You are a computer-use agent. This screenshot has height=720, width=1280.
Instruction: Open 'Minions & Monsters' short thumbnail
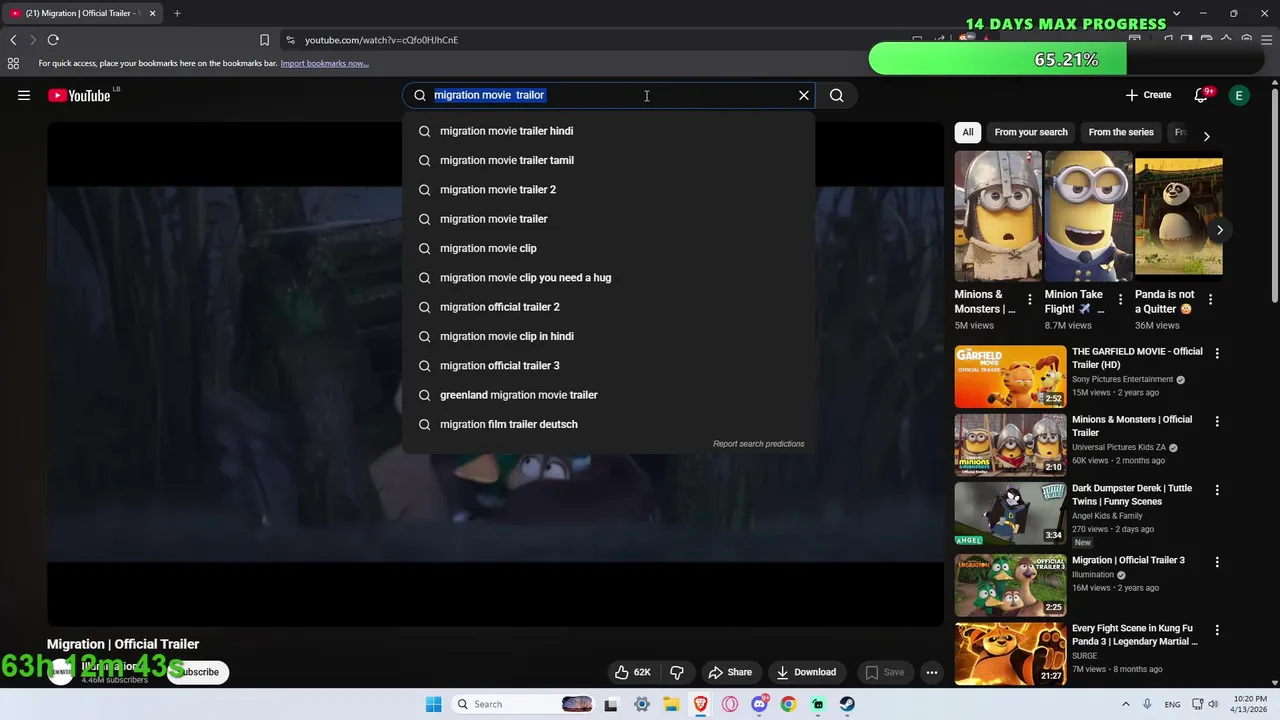point(998,216)
